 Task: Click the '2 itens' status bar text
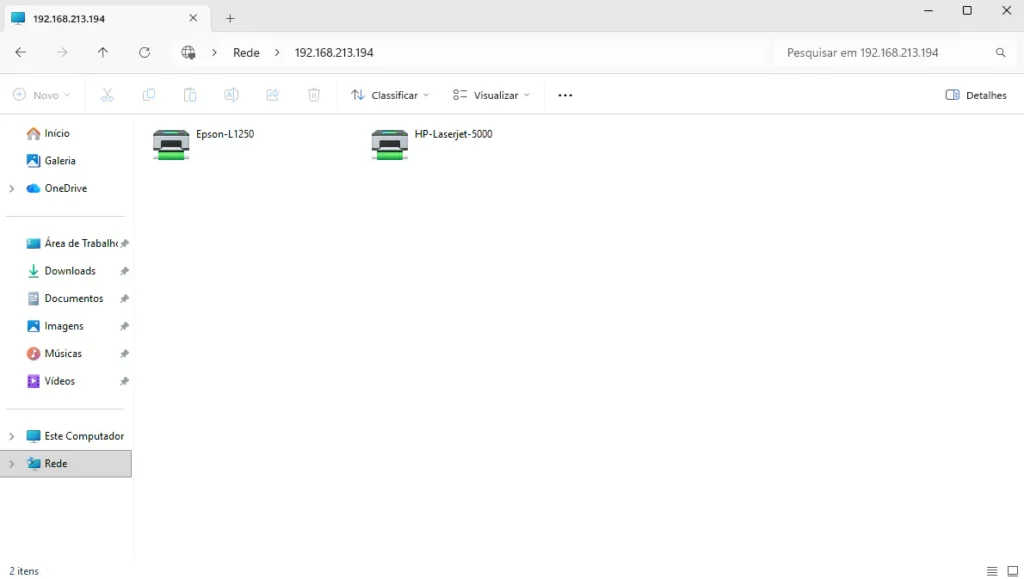tap(24, 571)
